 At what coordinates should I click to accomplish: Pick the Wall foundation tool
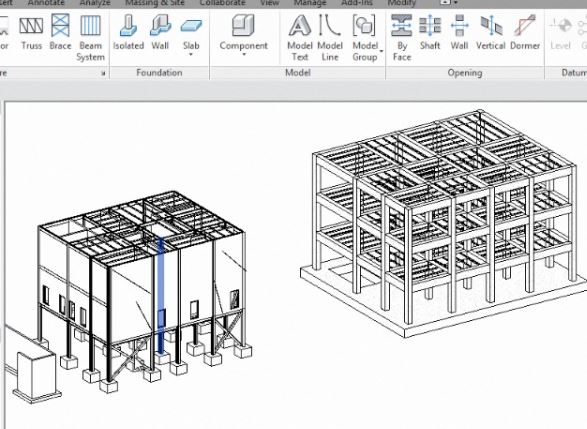[x=160, y=33]
